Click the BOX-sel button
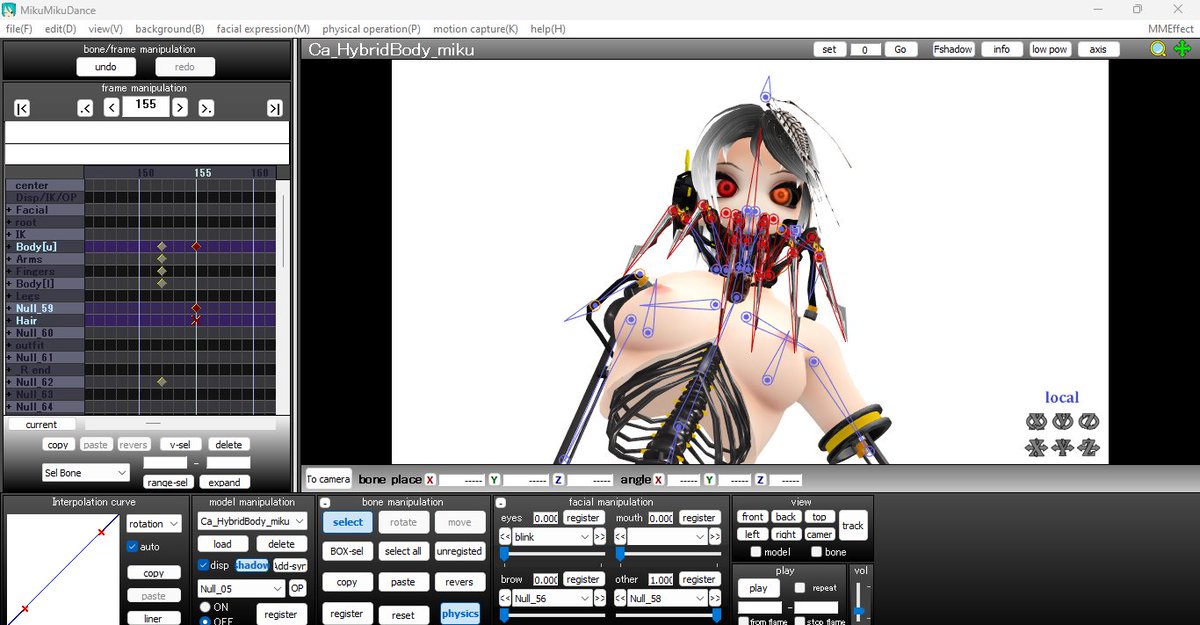 (347, 551)
